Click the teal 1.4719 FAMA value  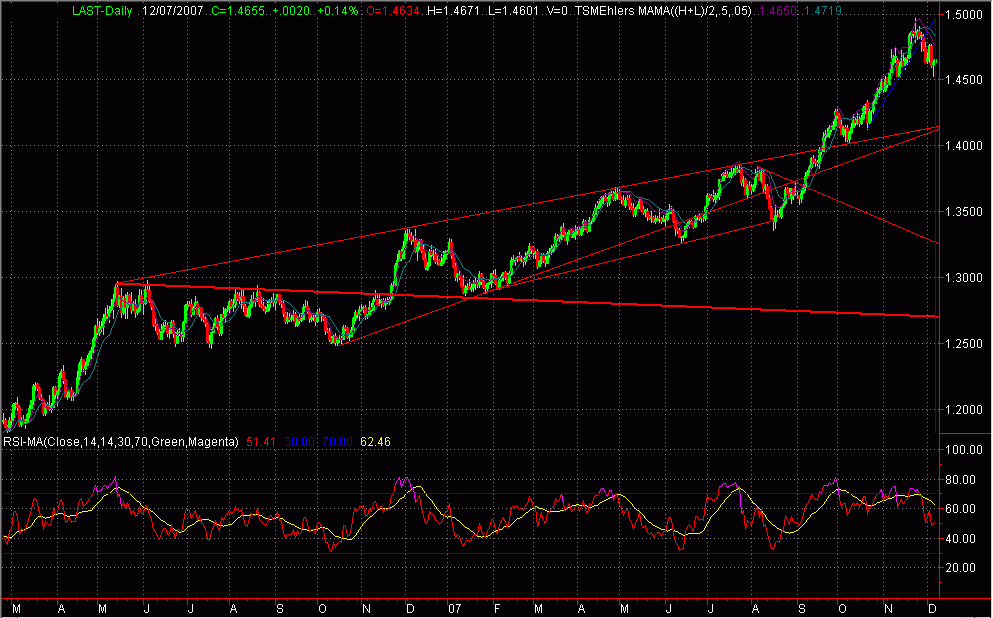[823, 11]
